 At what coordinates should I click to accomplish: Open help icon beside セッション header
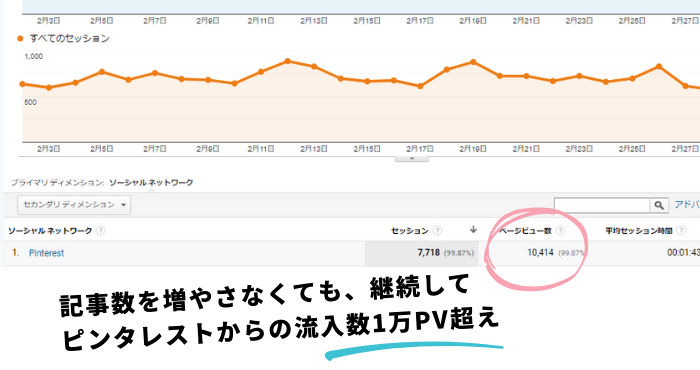(x=438, y=231)
